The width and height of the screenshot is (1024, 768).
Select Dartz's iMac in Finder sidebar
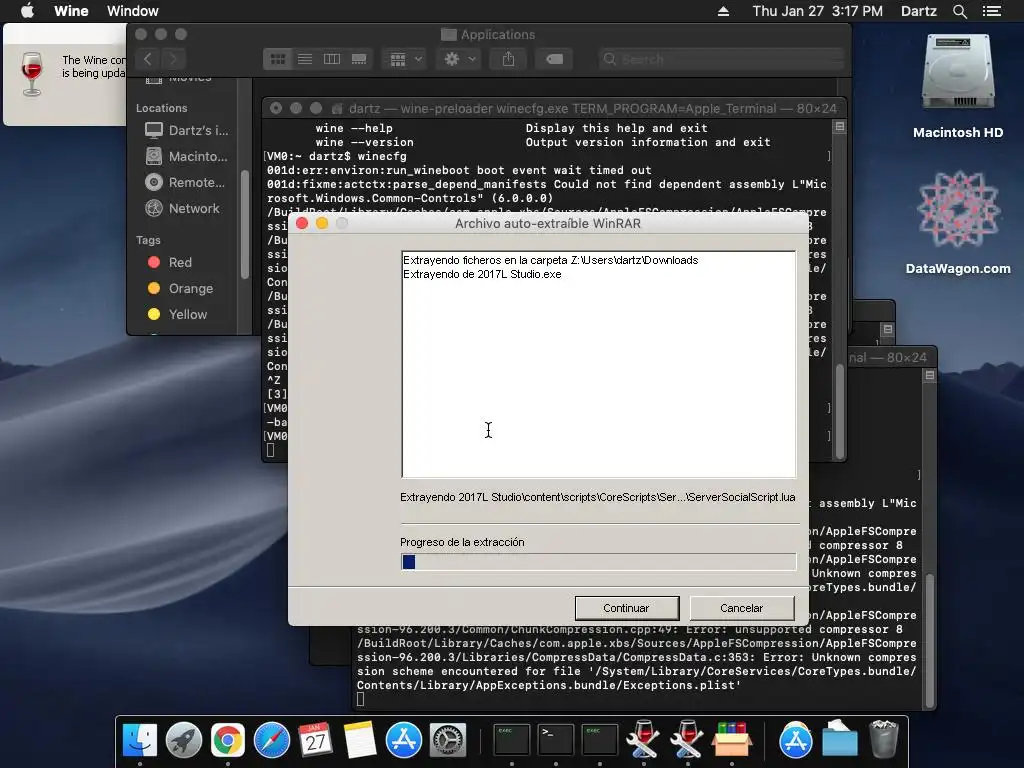point(187,130)
